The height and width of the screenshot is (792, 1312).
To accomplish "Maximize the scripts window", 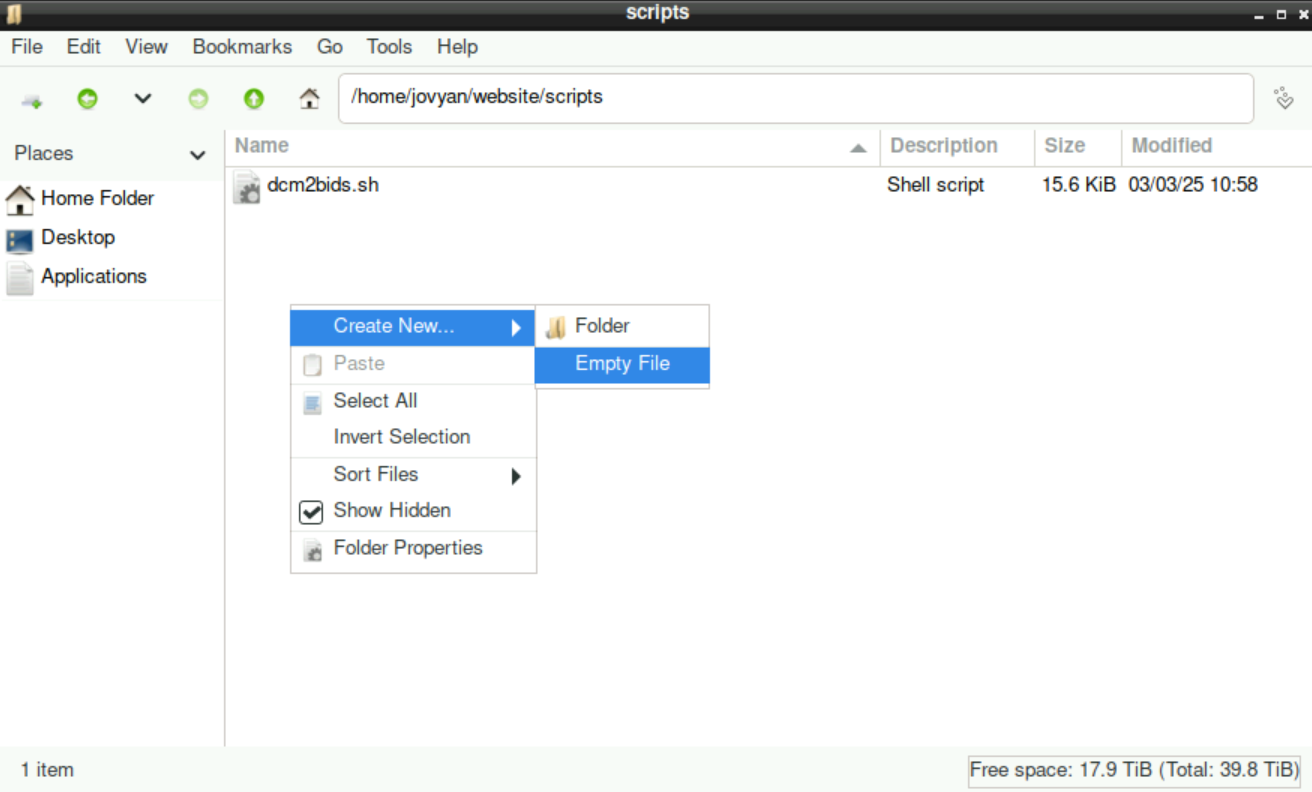I will point(1282,15).
